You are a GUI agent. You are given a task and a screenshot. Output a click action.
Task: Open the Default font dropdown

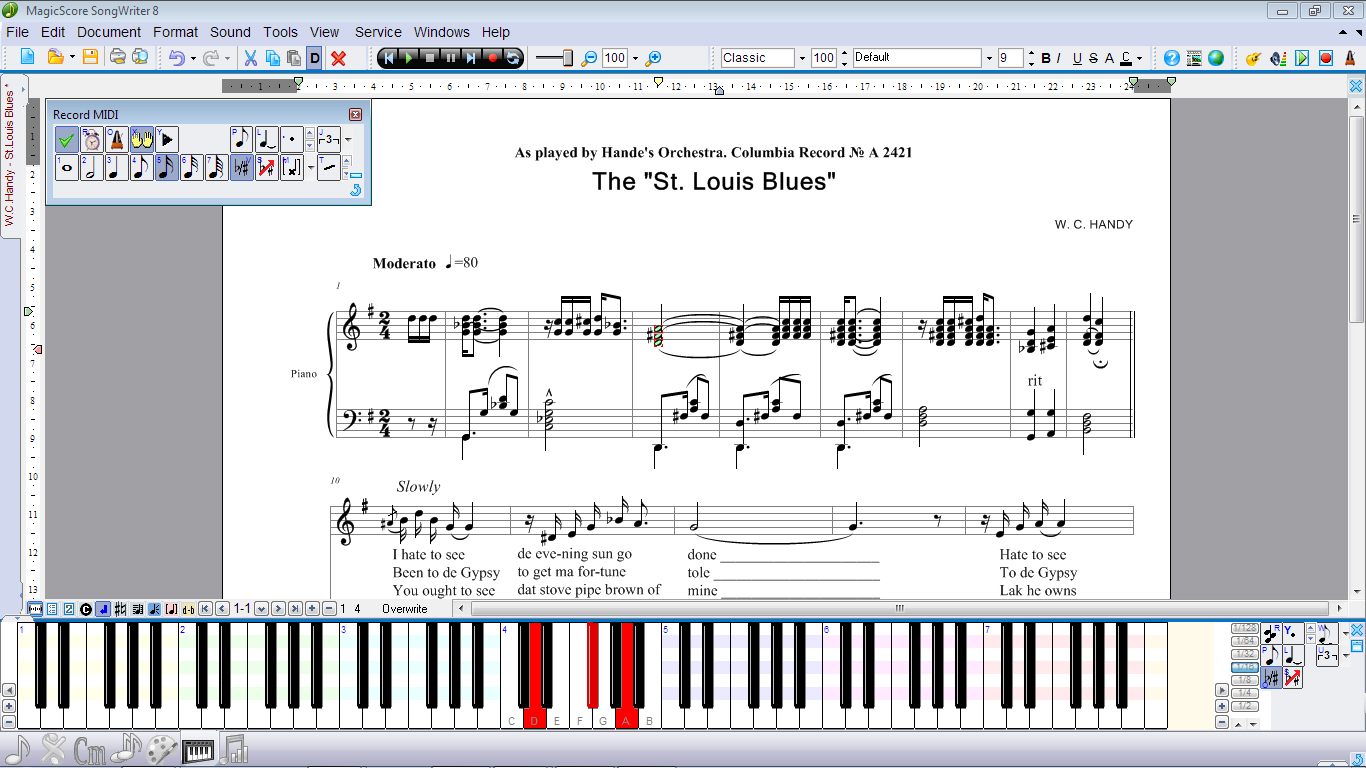pos(988,58)
